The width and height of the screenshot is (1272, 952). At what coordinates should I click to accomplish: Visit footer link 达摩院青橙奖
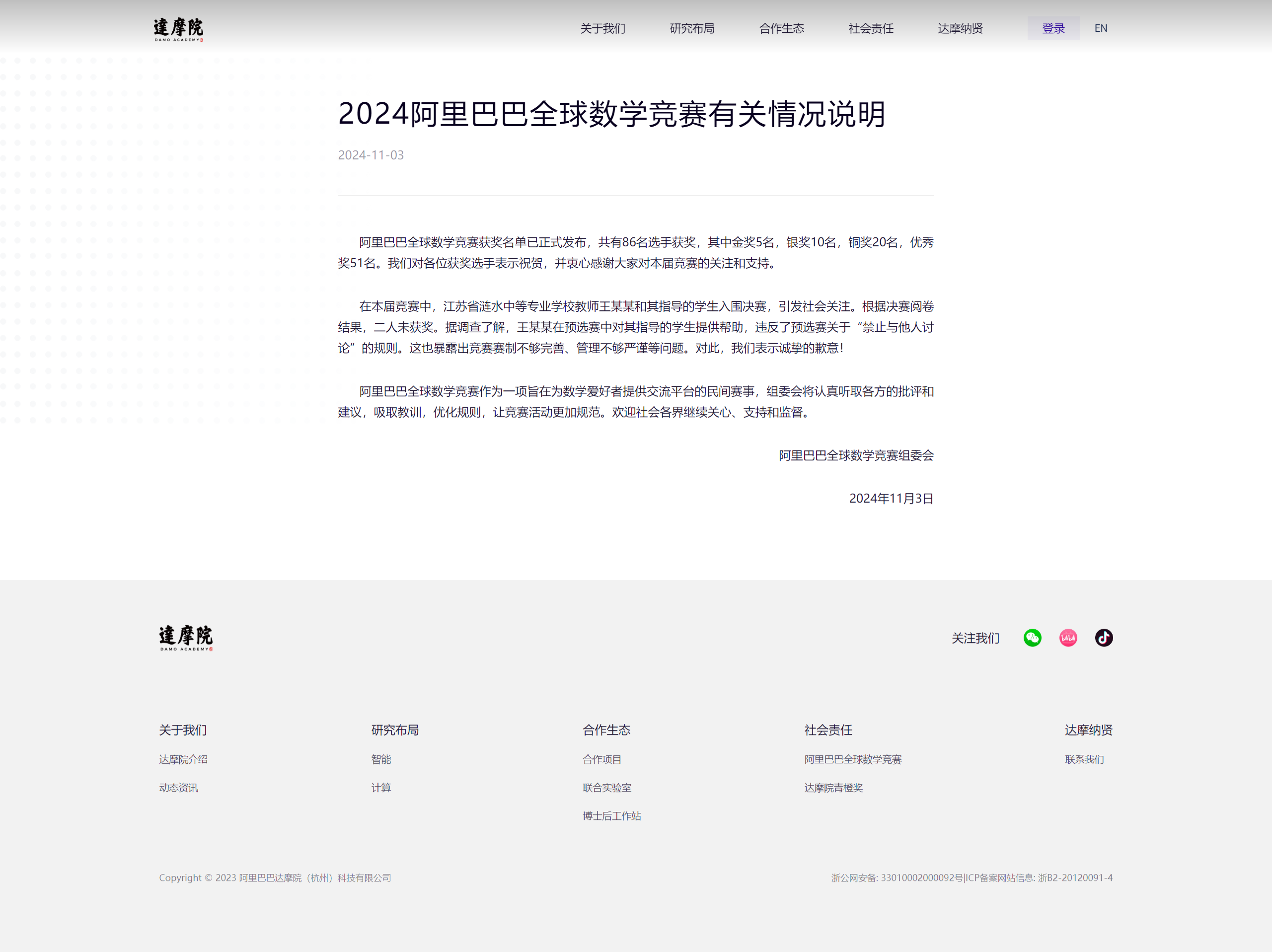point(833,788)
